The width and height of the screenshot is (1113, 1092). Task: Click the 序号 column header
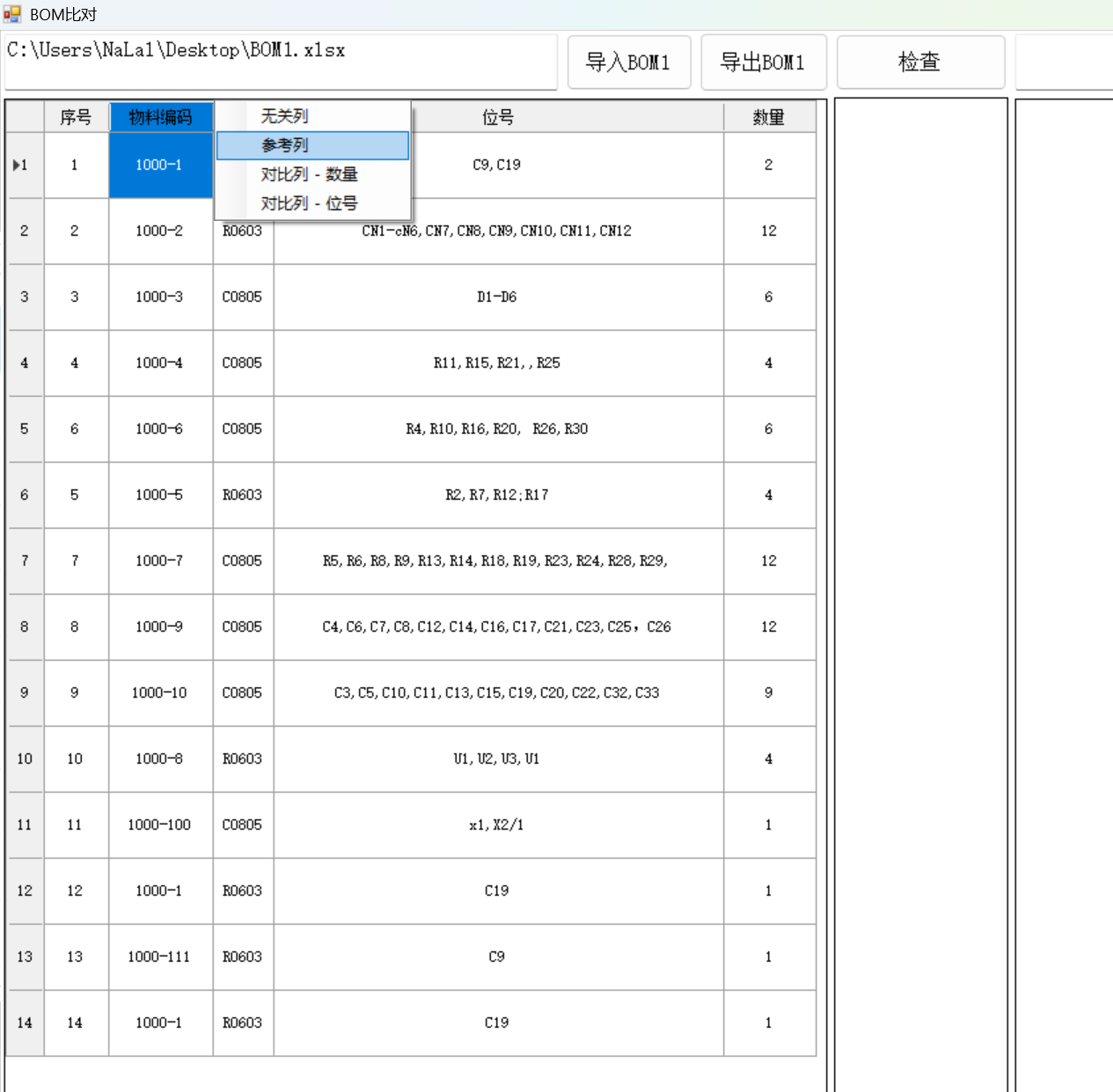tap(76, 117)
